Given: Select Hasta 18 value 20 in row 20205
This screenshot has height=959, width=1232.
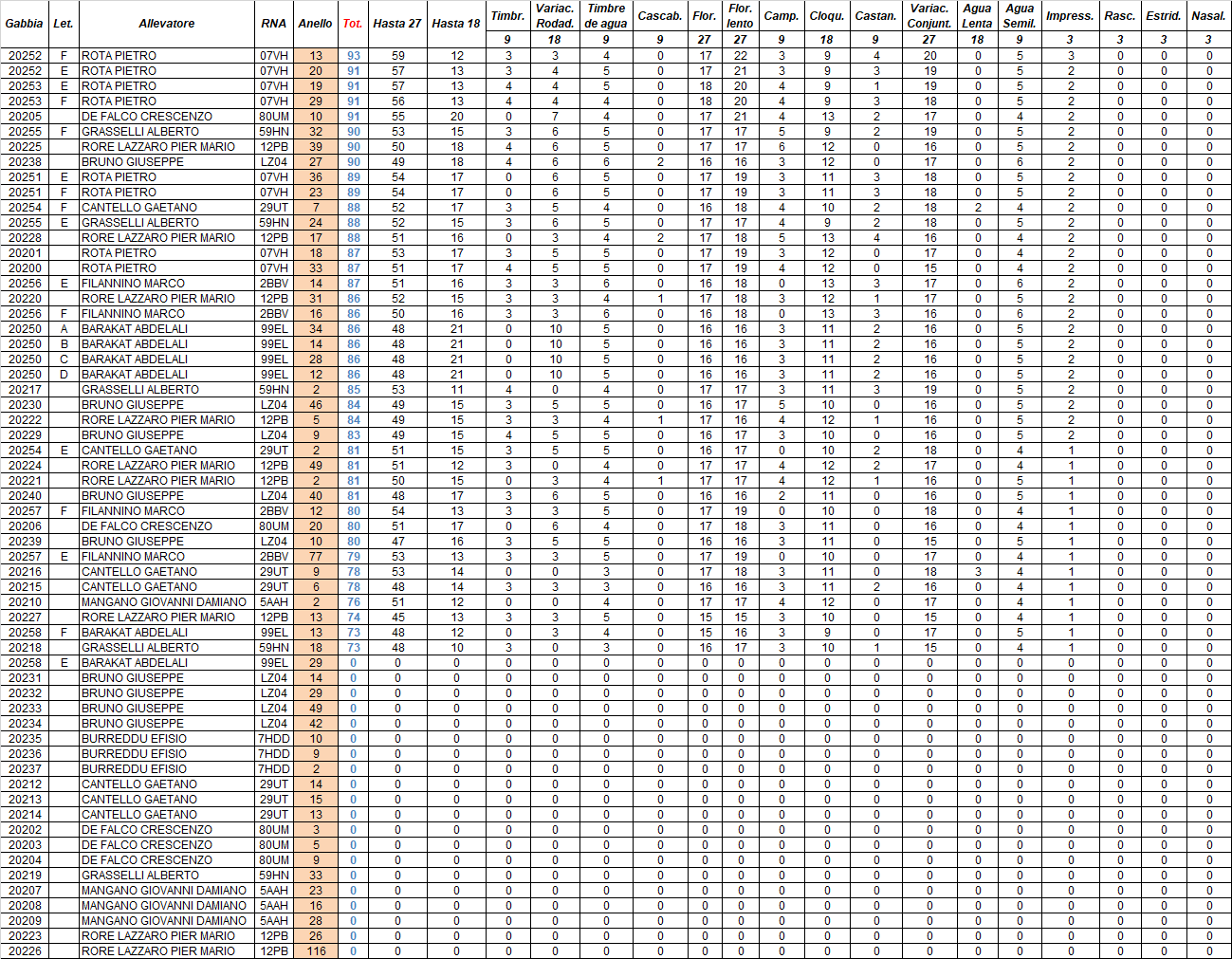Looking at the screenshot, I should 457,117.
